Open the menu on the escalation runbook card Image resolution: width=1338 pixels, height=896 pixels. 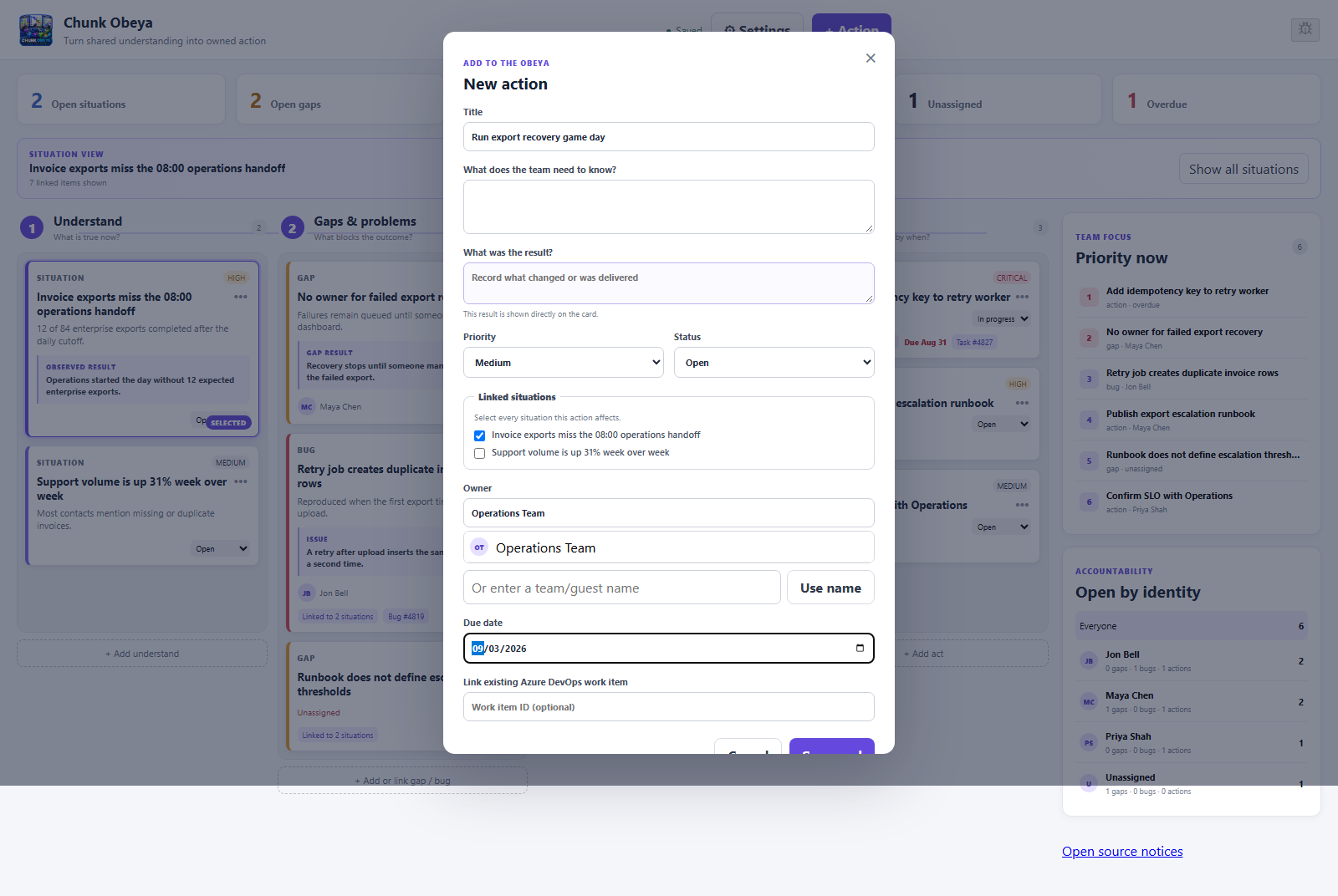1022,403
